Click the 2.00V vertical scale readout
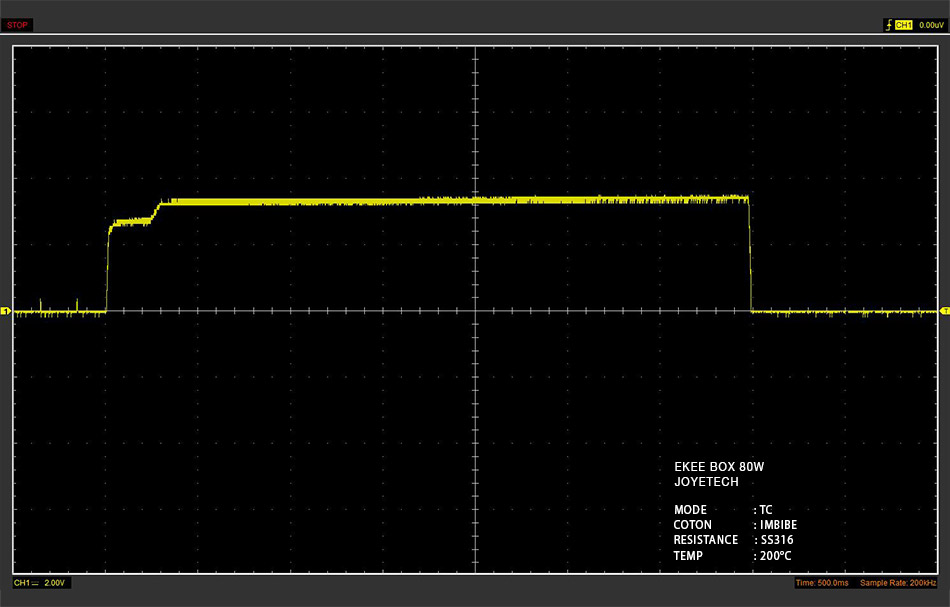950x607 pixels. 55,583
